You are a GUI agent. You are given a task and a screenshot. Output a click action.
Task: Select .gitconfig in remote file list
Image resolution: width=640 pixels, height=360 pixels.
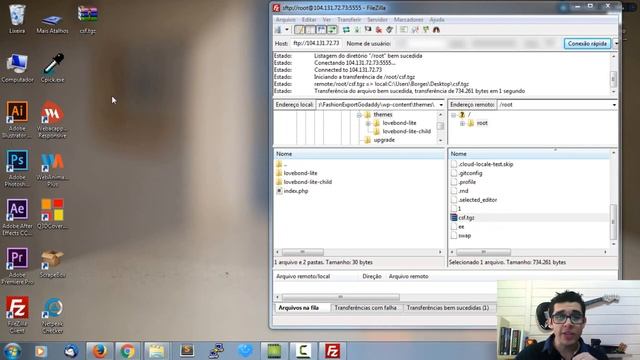(x=470, y=173)
